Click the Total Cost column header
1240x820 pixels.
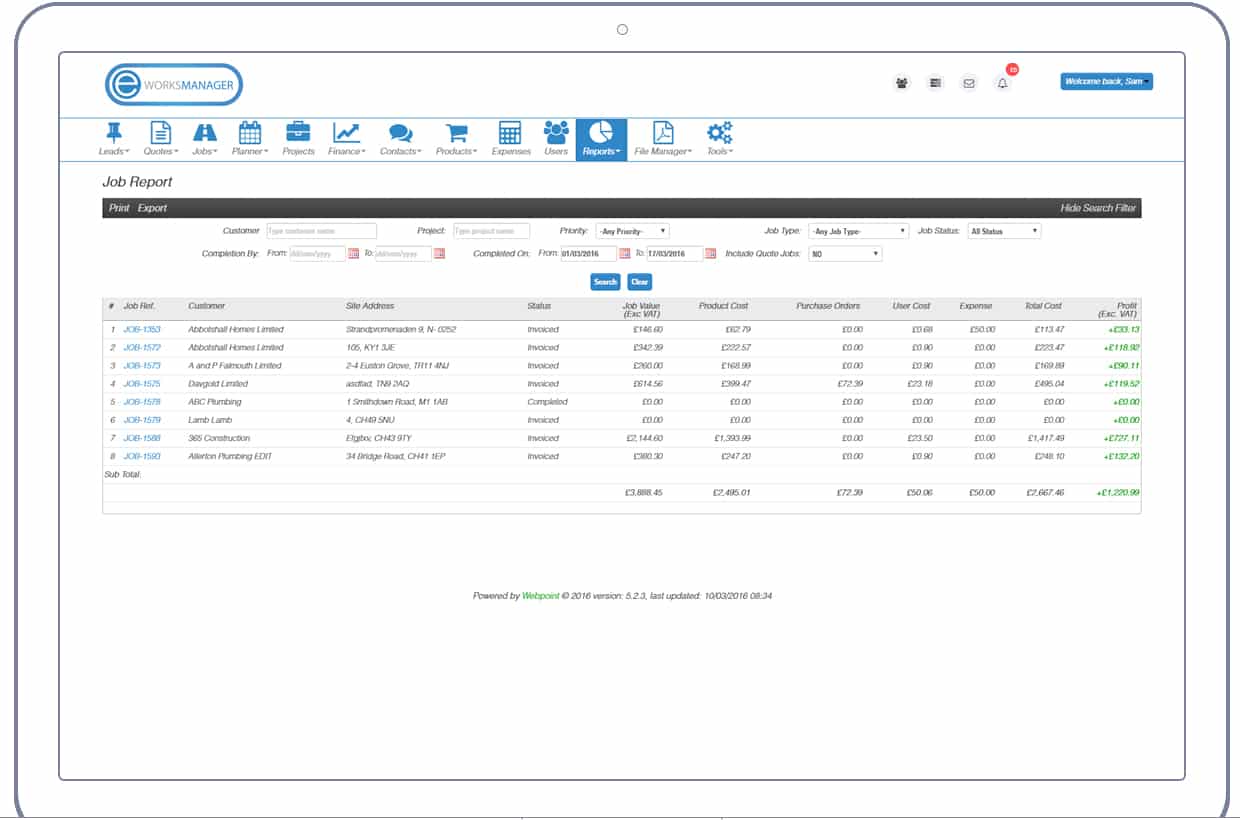(x=1043, y=306)
